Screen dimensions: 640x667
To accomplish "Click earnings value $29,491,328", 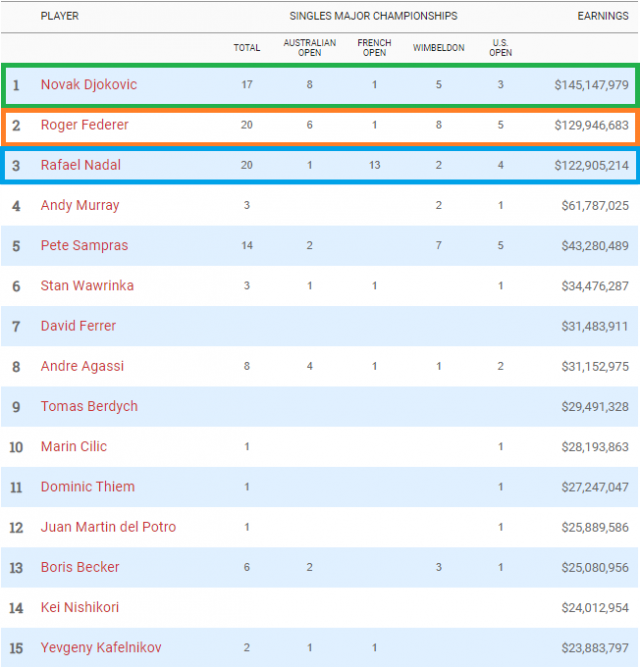I will pos(595,407).
